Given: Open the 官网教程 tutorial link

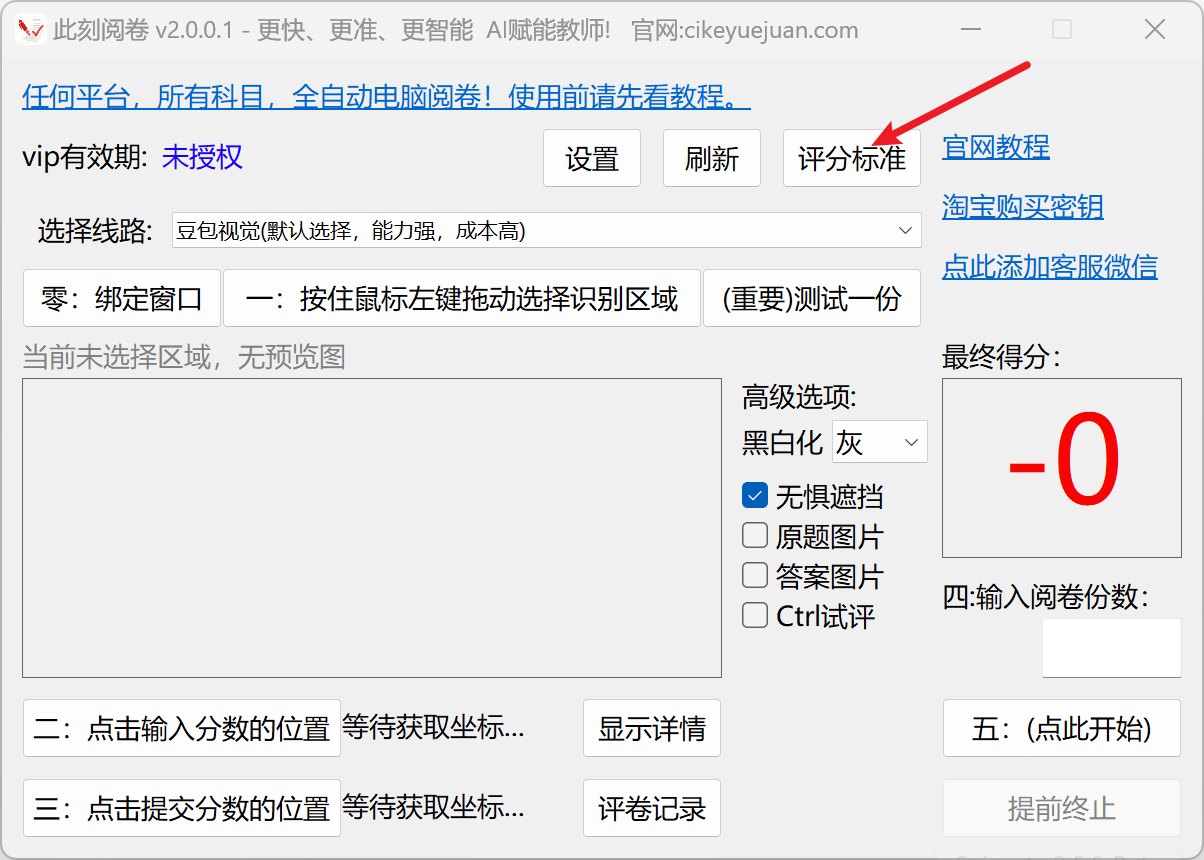Looking at the screenshot, I should pyautogui.click(x=996, y=148).
